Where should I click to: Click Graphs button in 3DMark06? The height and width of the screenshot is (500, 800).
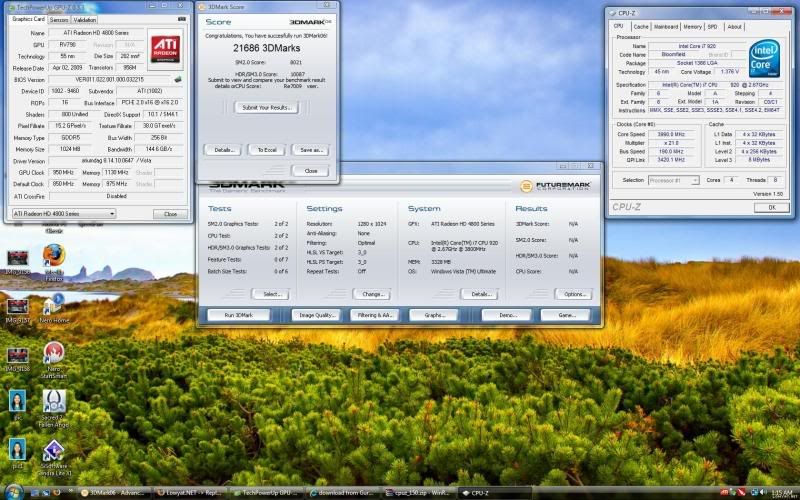(x=434, y=315)
